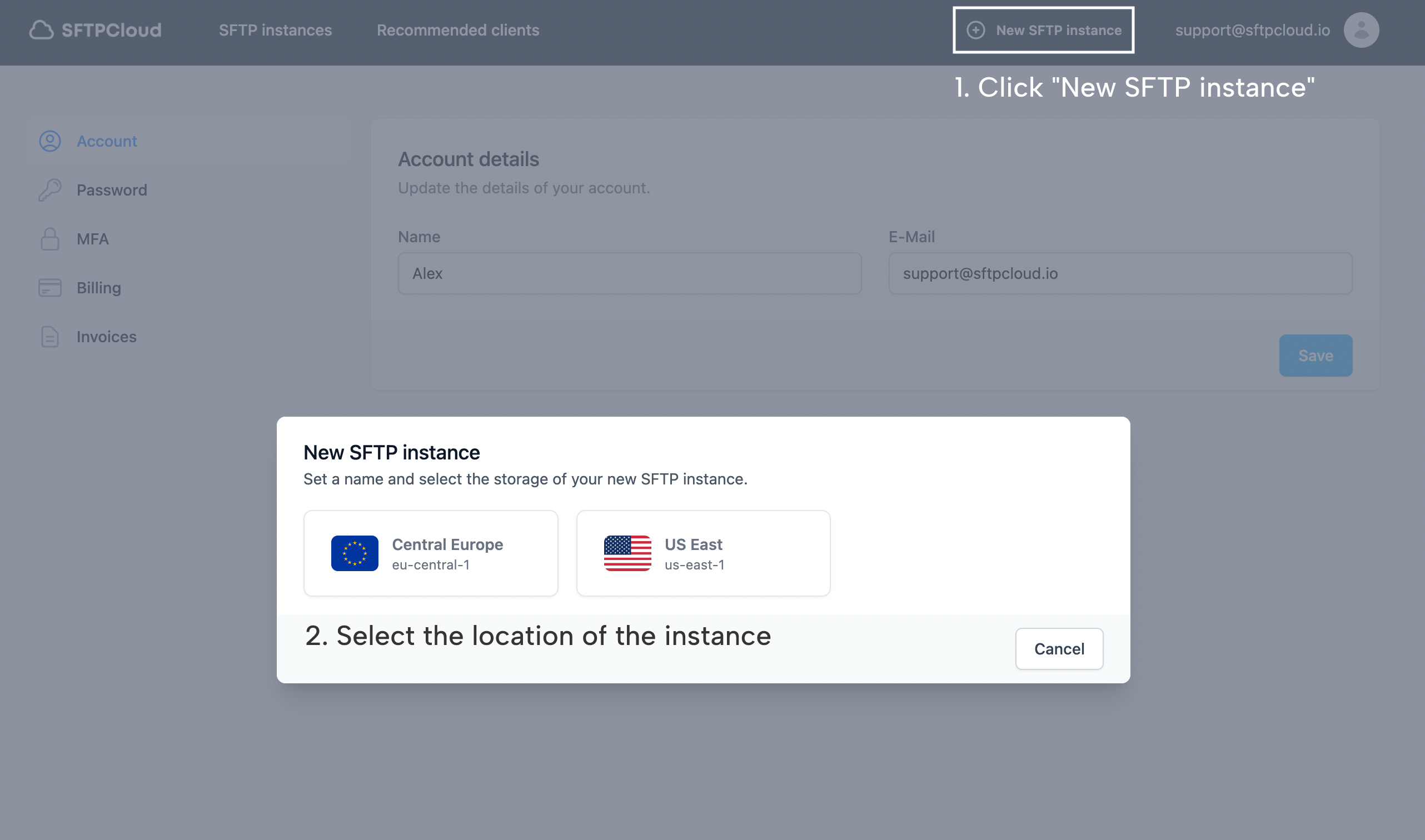
Task: Click the Account profile icon
Action: coord(1362,29)
